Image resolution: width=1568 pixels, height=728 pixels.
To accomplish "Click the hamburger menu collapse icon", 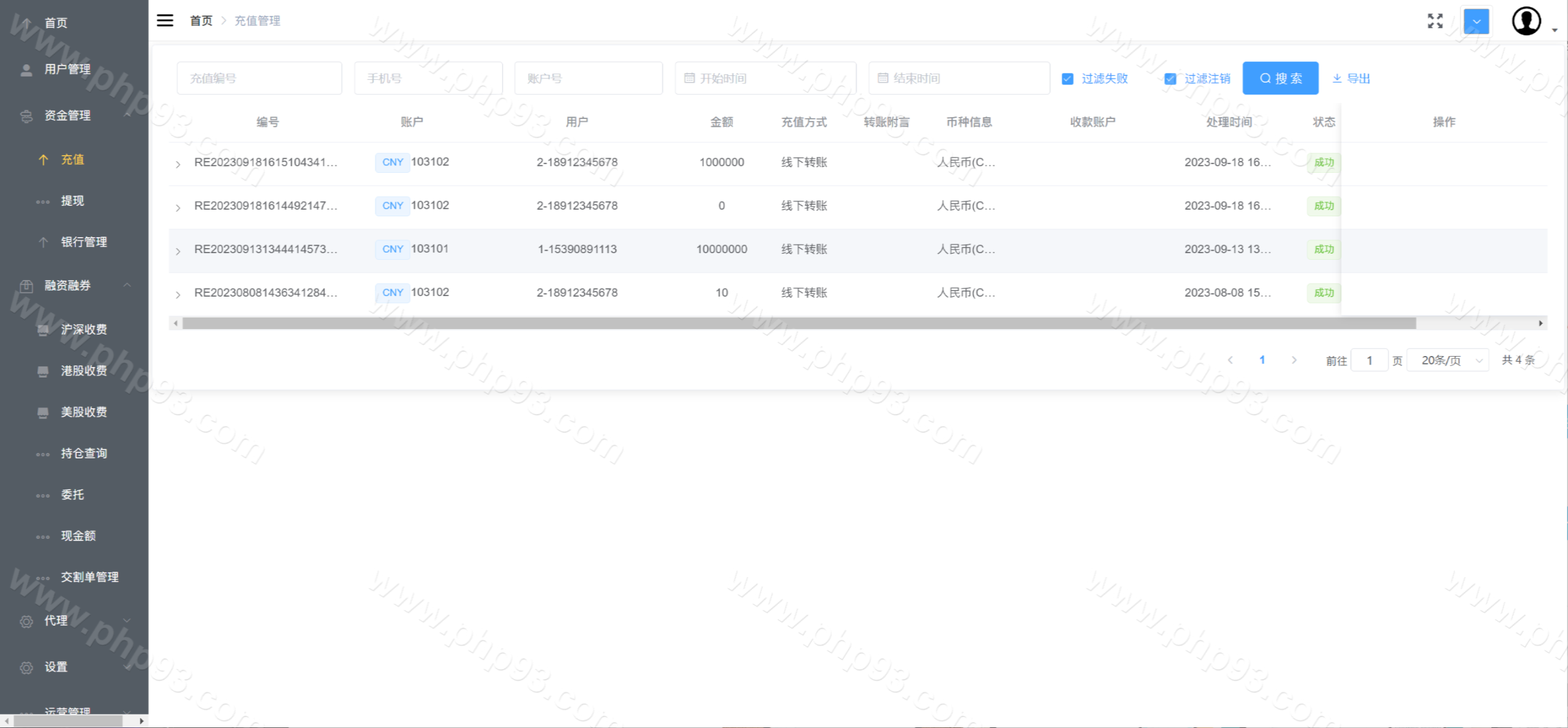I will pyautogui.click(x=165, y=20).
